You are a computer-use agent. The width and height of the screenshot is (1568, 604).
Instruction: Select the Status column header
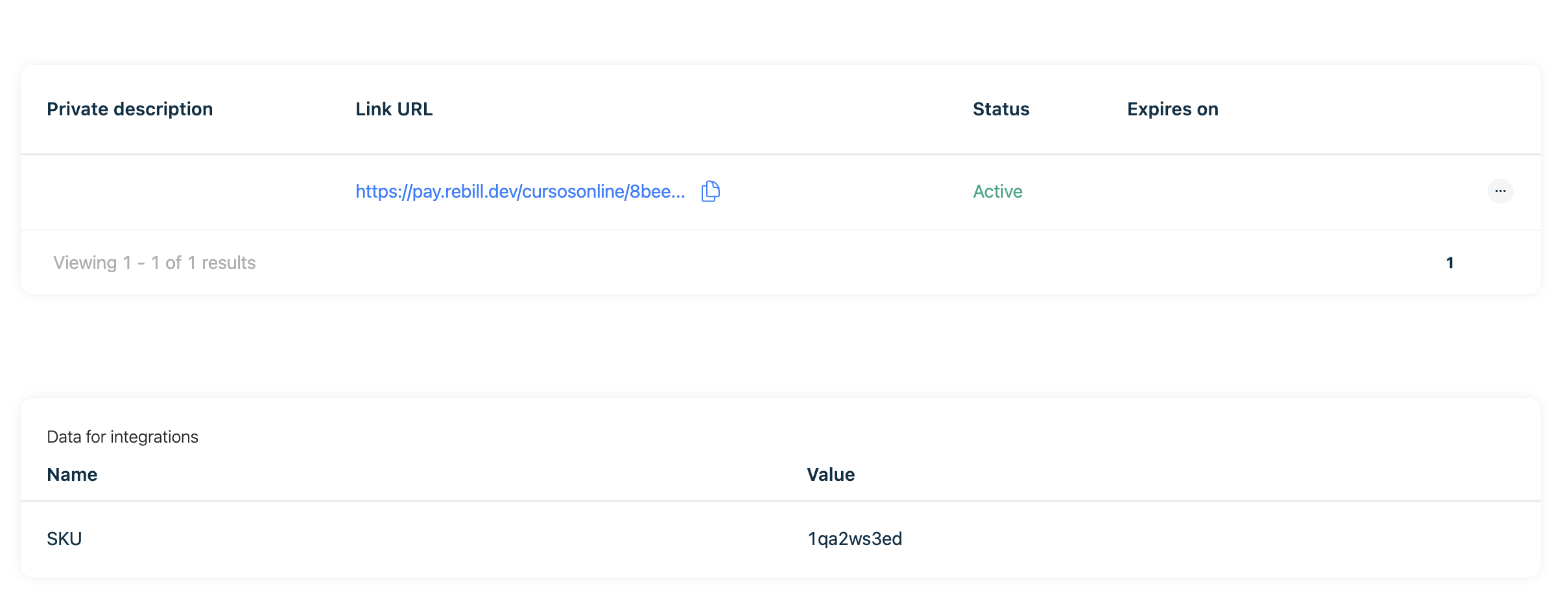pos(1000,109)
